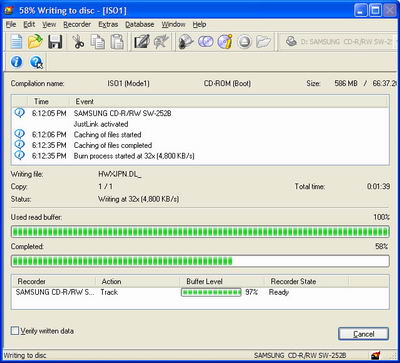Viewport: 400px width, 363px height.
Task: Click info icon beside Caching of files completed
Action: click(20, 145)
